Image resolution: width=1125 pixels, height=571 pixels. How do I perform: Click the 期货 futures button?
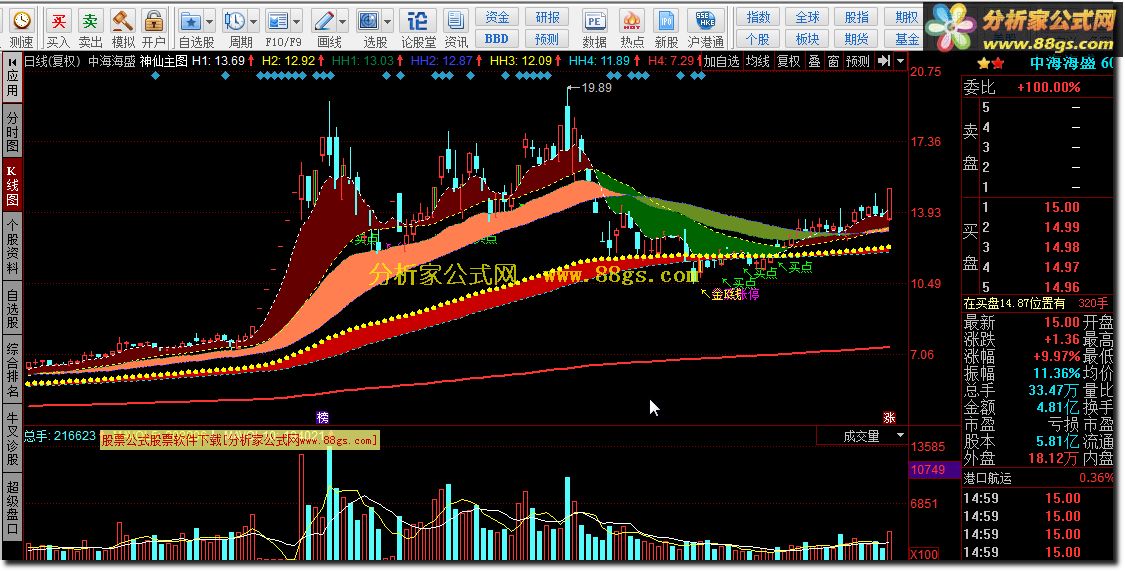tap(857, 39)
